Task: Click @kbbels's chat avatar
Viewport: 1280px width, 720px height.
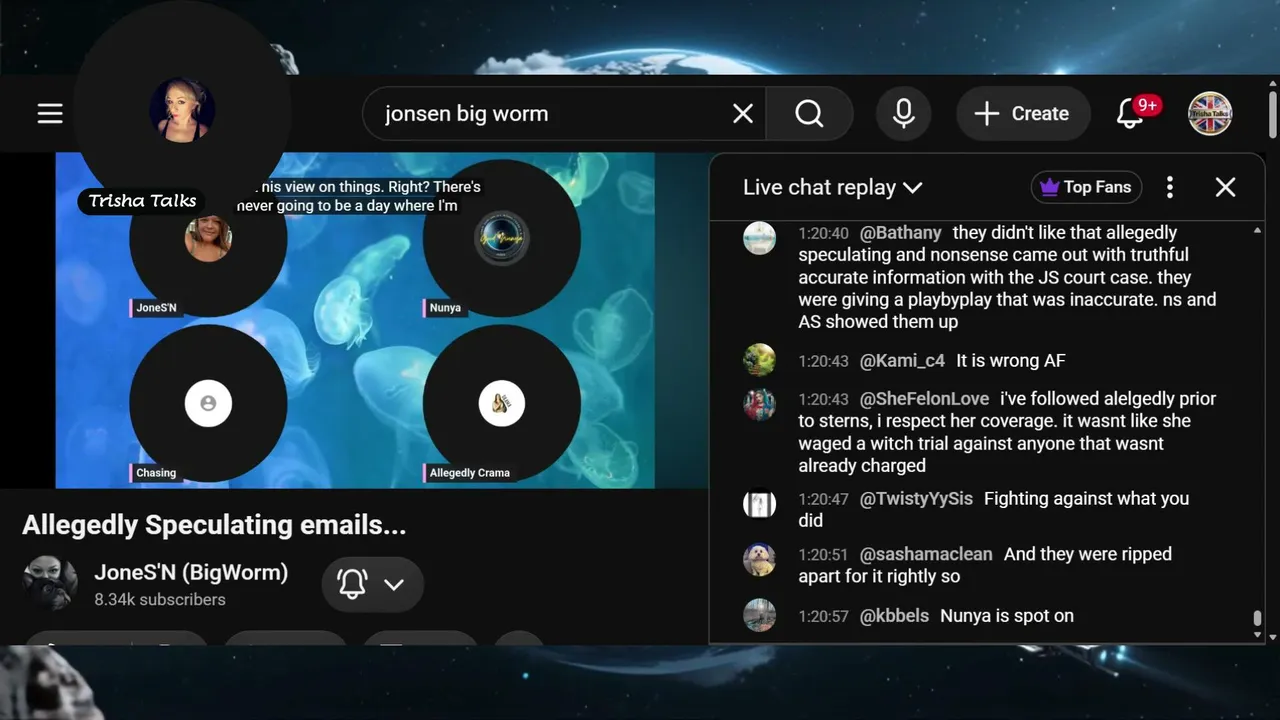Action: (x=760, y=616)
